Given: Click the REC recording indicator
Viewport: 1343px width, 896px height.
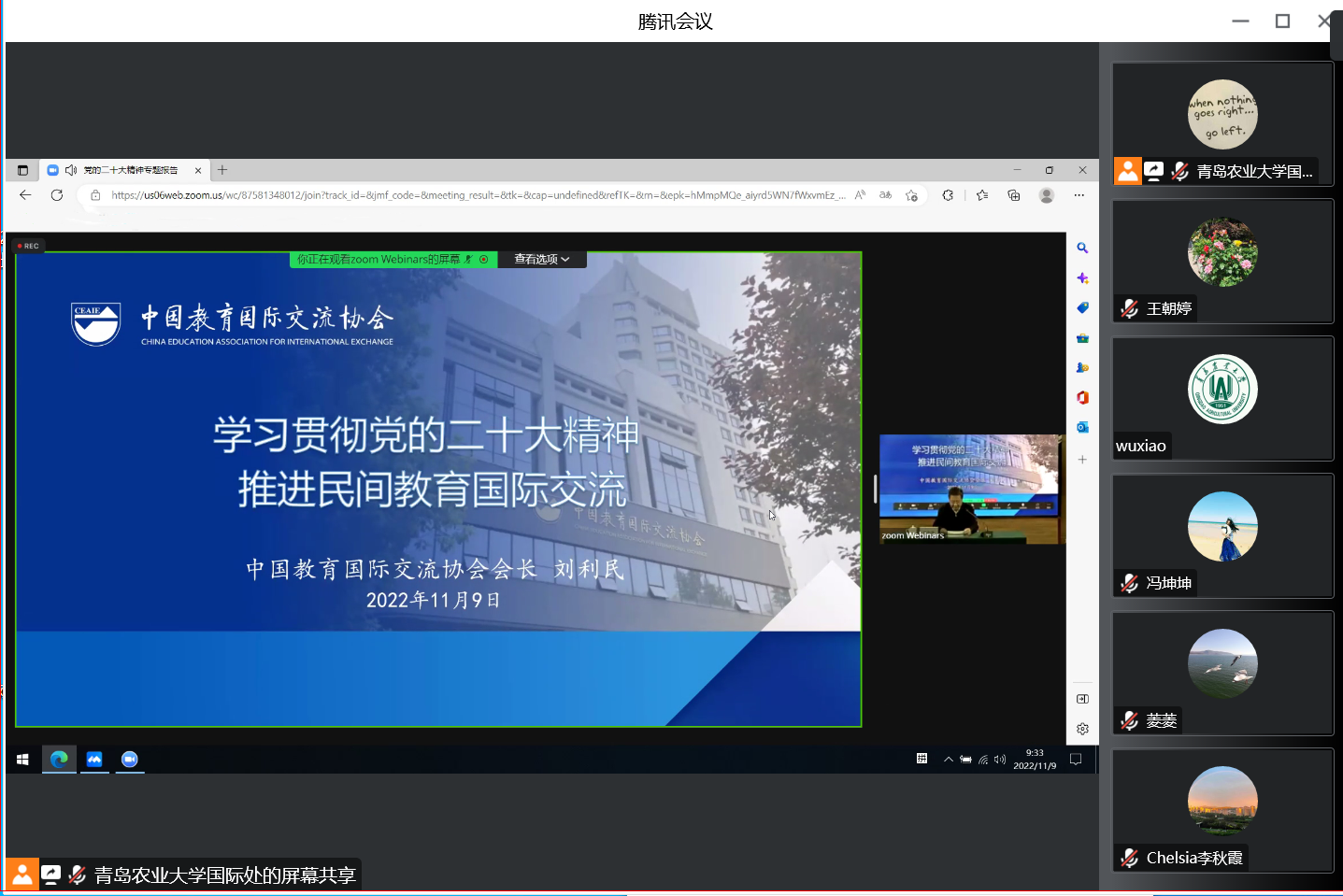Looking at the screenshot, I should click(x=28, y=246).
